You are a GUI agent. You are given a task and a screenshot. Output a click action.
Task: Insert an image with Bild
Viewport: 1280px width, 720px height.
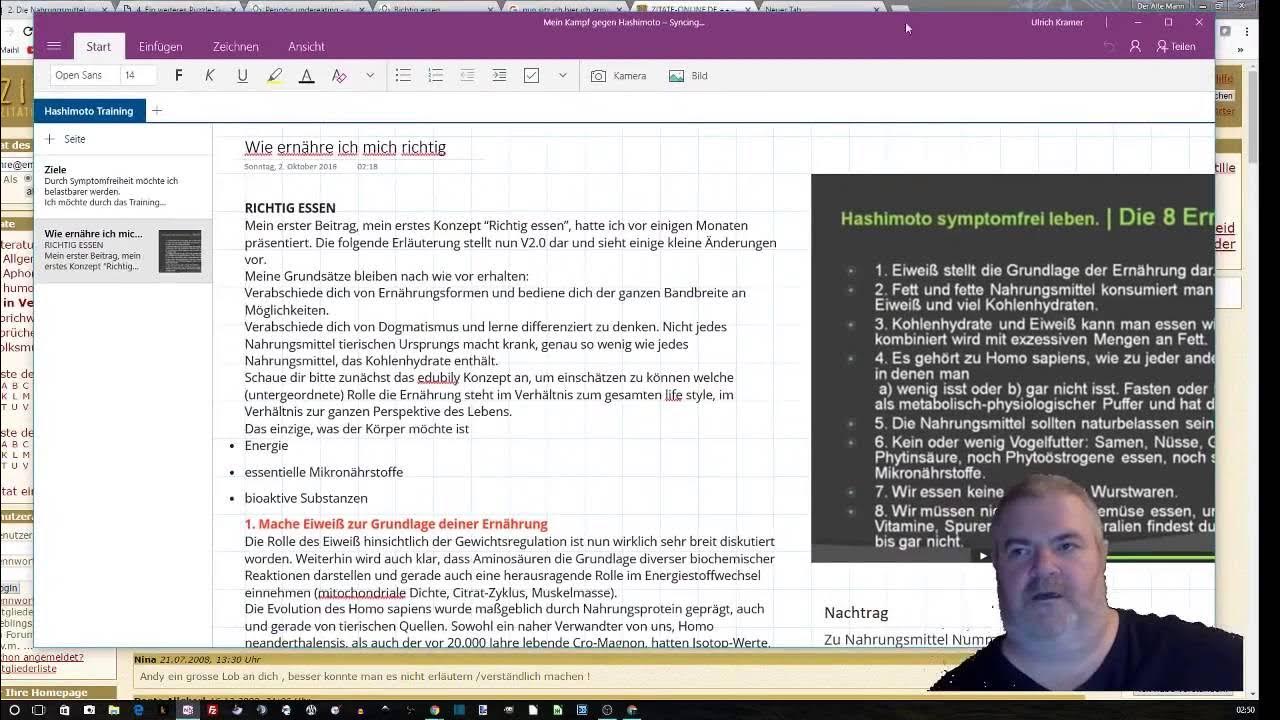pyautogui.click(x=688, y=76)
